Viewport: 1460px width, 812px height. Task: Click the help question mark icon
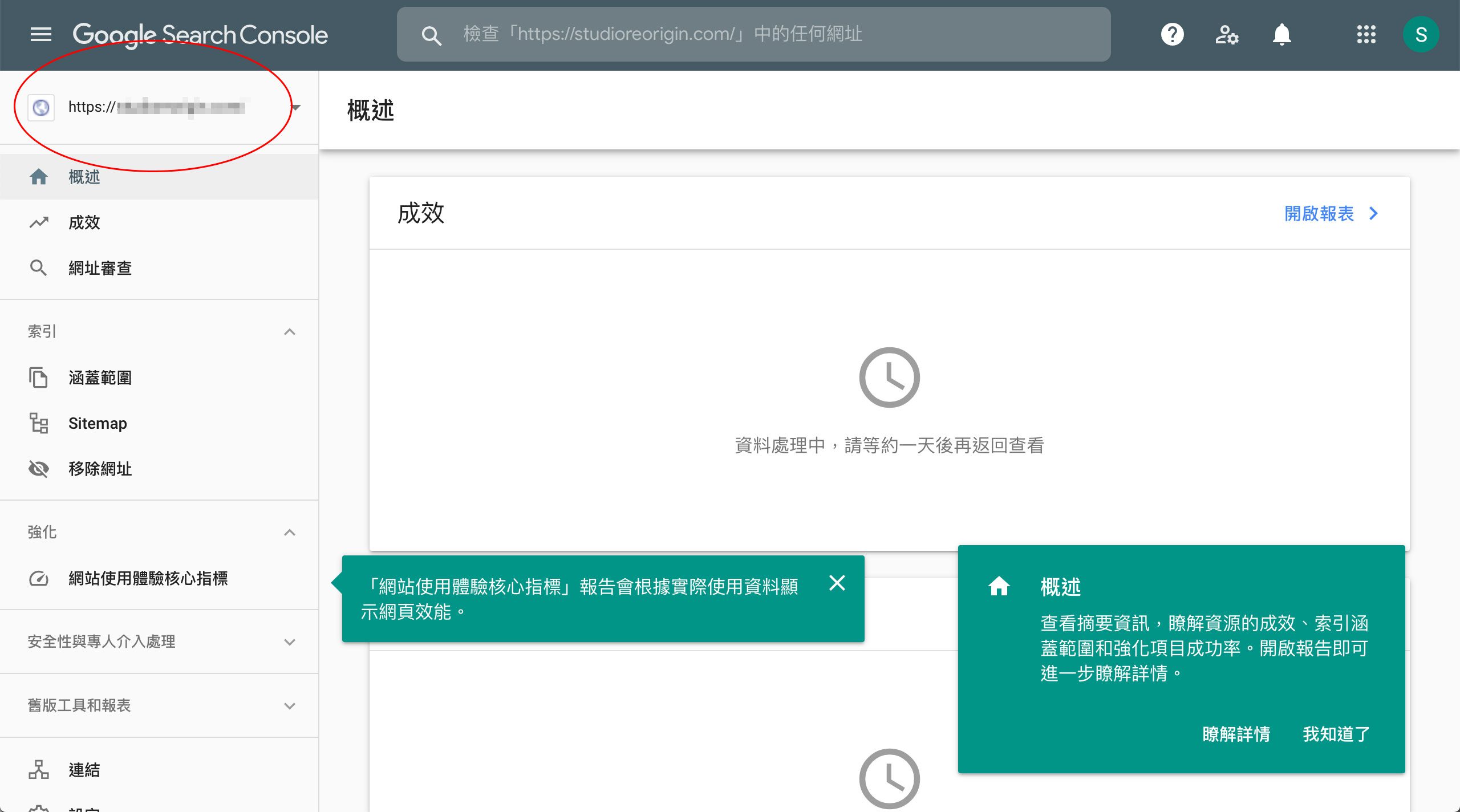[x=1172, y=35]
